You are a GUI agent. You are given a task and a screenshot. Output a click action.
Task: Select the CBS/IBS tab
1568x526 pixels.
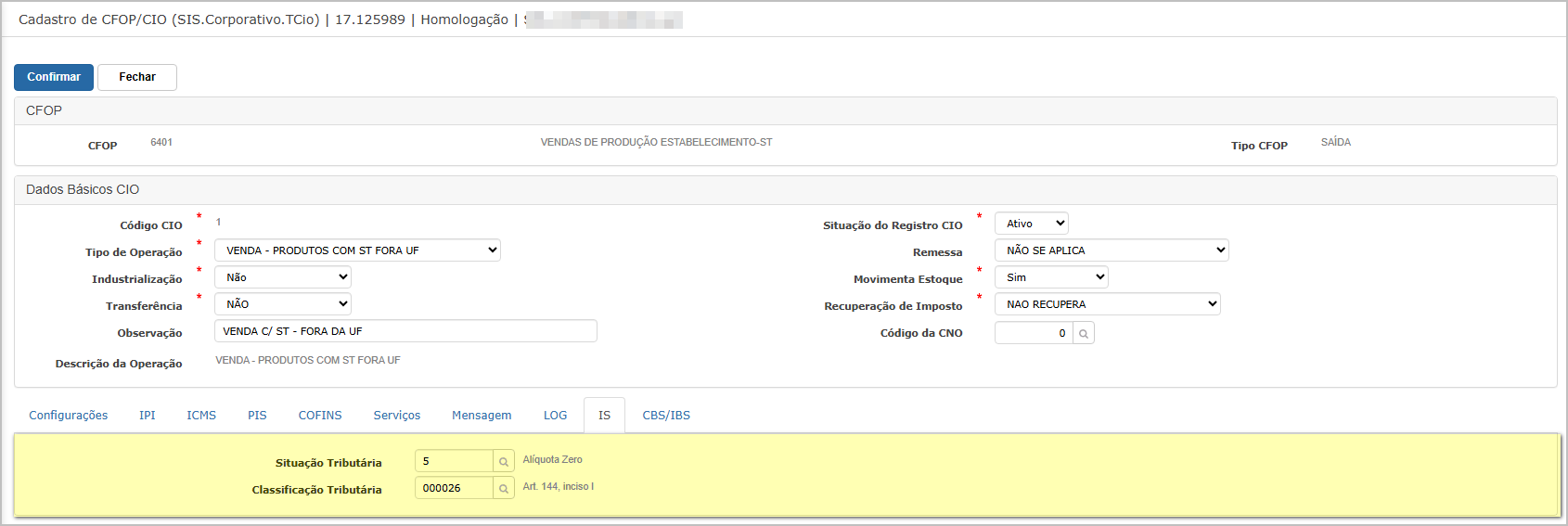pyautogui.click(x=666, y=416)
